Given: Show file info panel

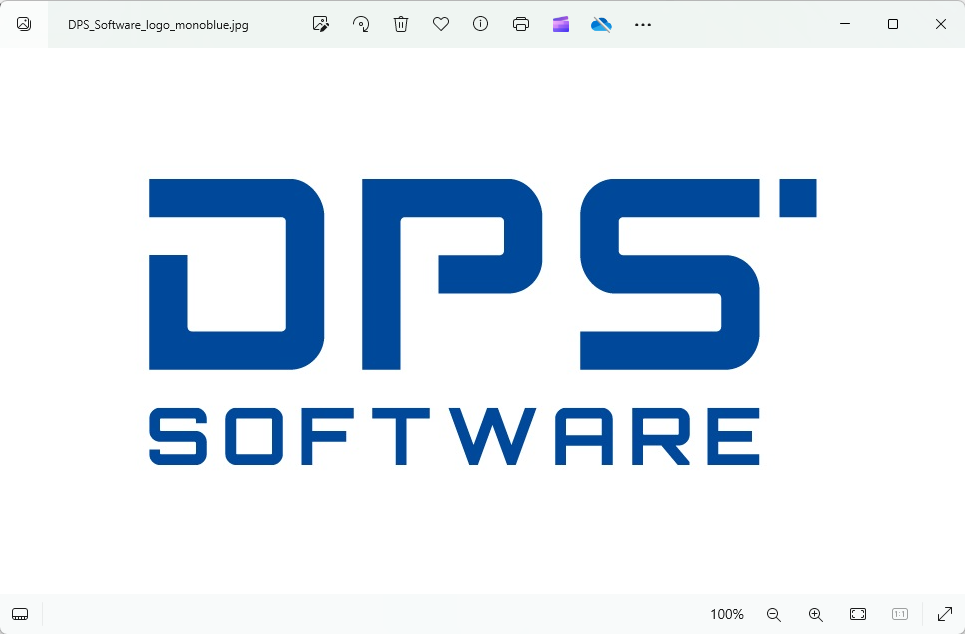Looking at the screenshot, I should click(481, 24).
